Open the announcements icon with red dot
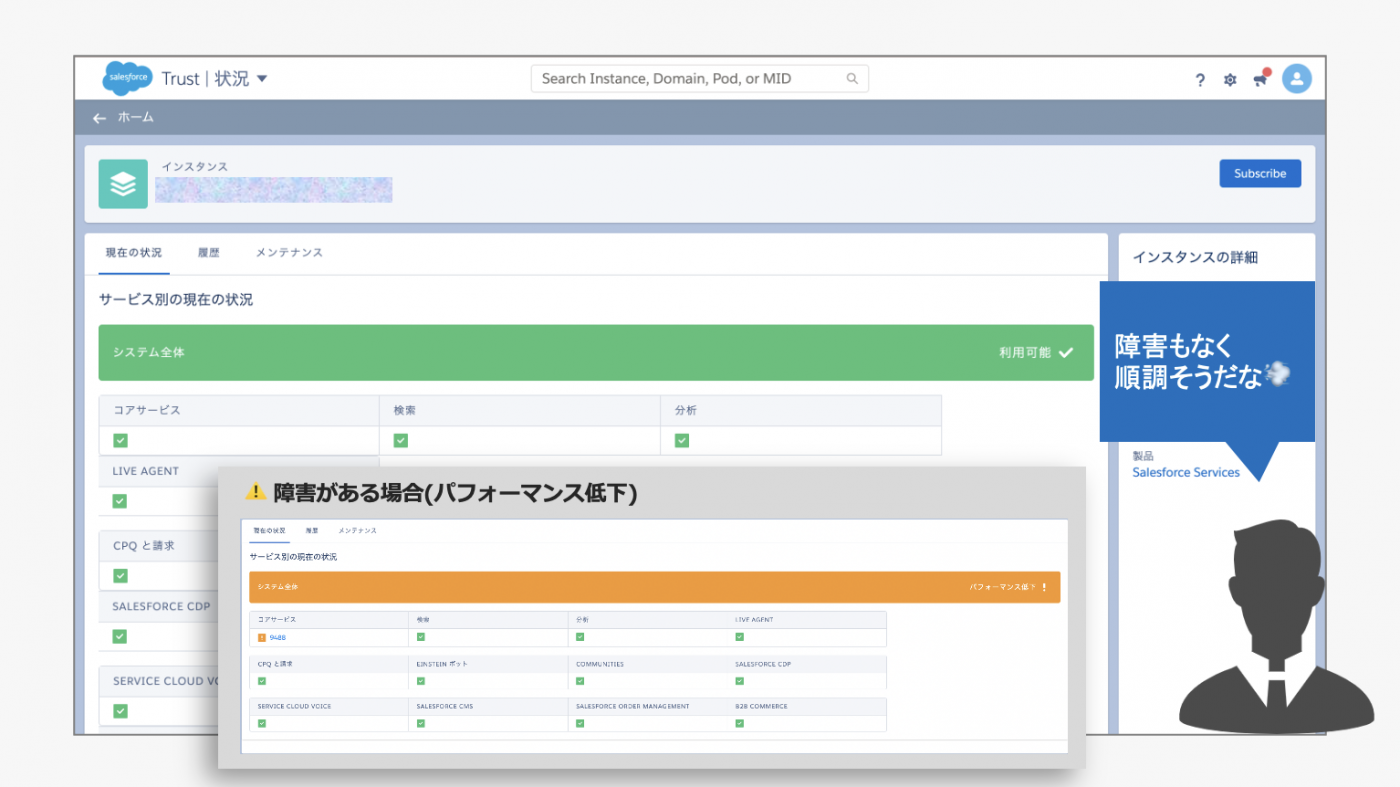1400x787 pixels. coord(1260,79)
